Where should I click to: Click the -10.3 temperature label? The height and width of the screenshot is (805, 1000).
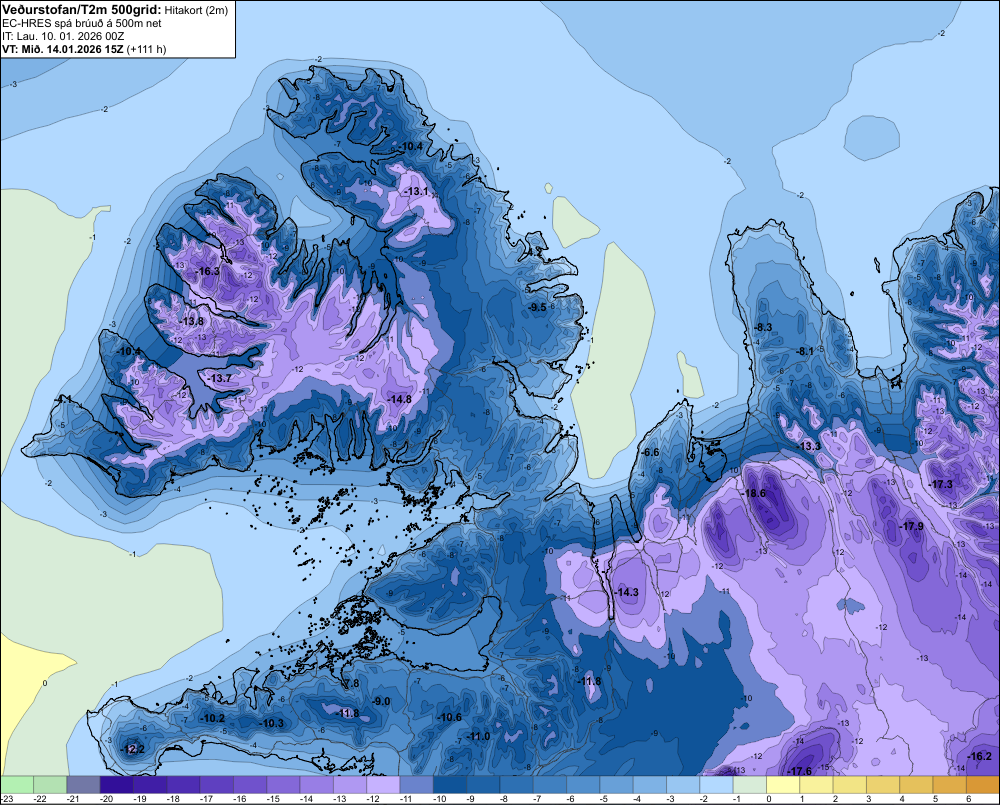(x=272, y=723)
